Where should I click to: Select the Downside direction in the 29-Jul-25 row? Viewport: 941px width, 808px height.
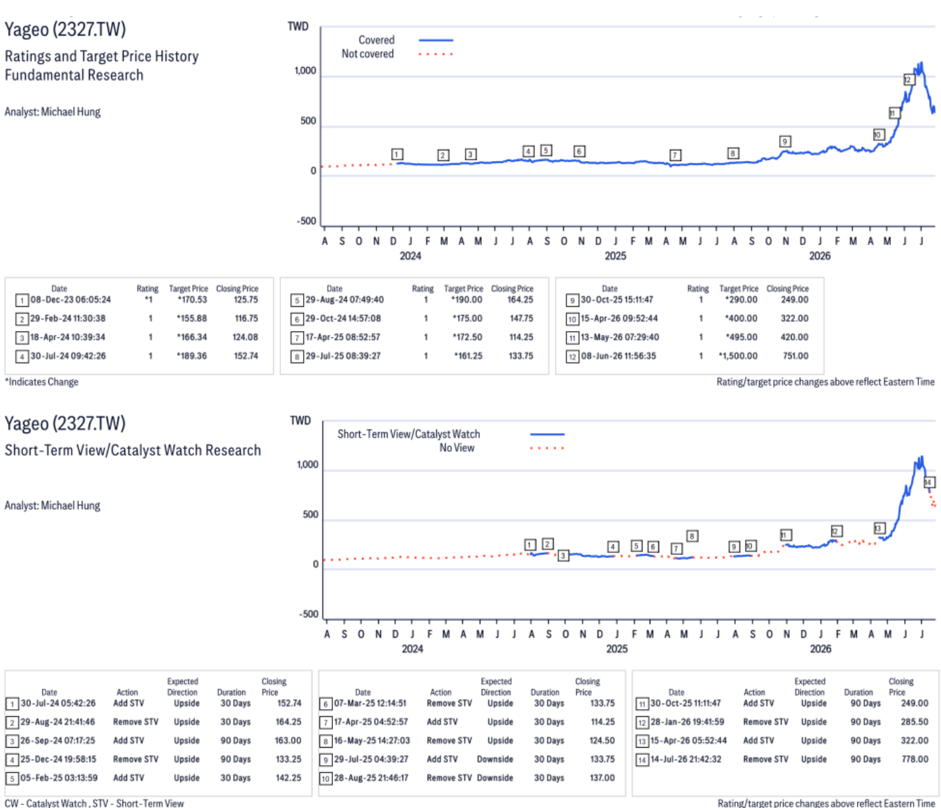point(495,759)
